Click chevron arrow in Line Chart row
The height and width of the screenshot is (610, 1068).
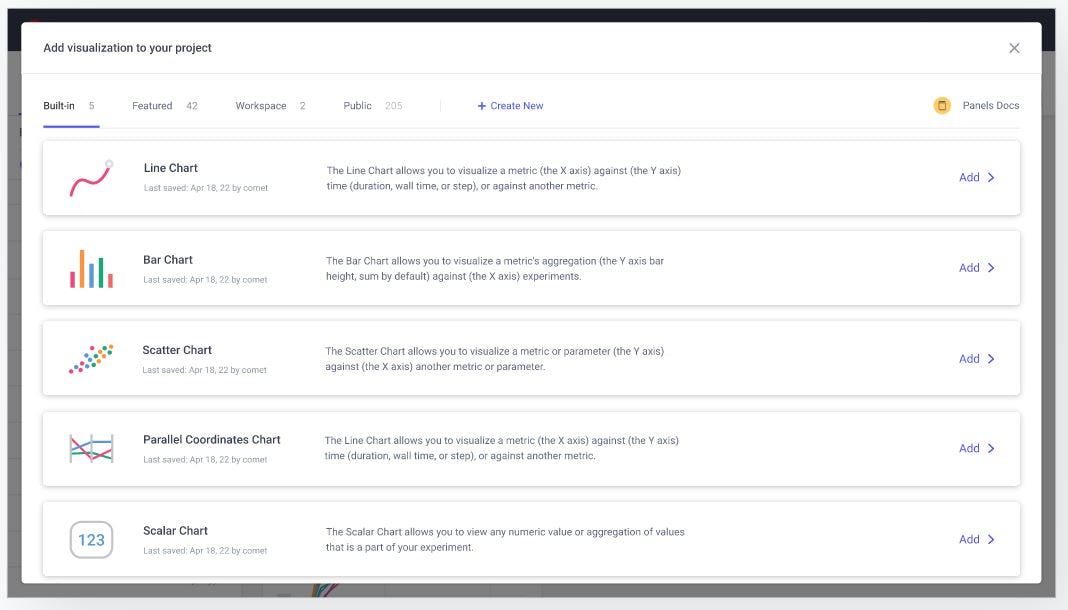[991, 178]
